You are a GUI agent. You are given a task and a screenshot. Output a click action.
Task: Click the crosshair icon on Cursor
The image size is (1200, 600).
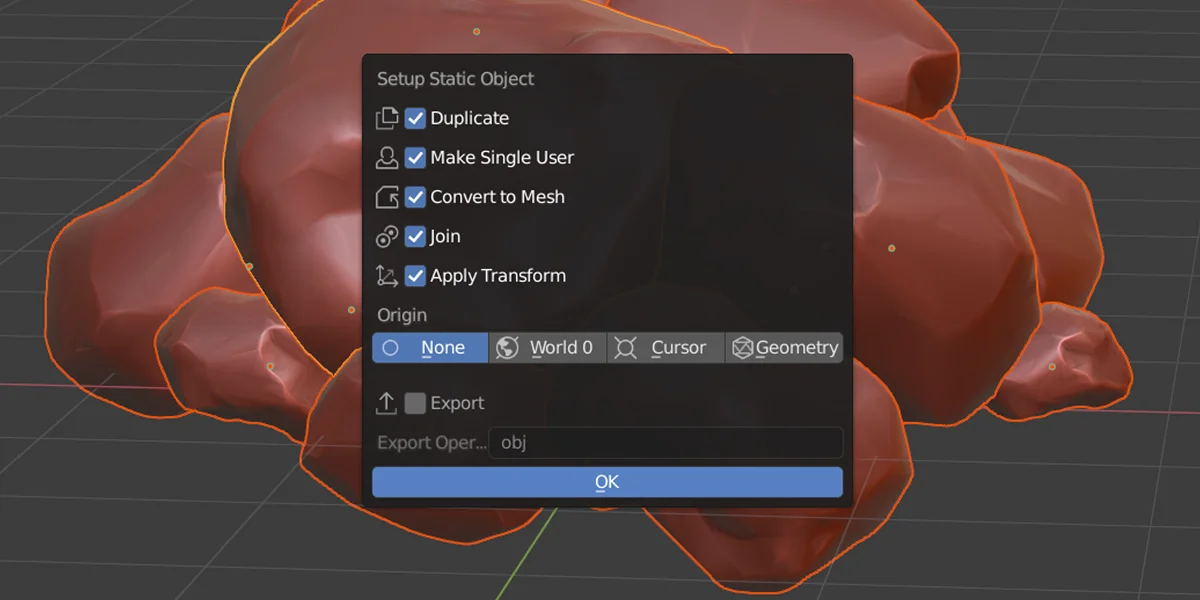(x=626, y=347)
